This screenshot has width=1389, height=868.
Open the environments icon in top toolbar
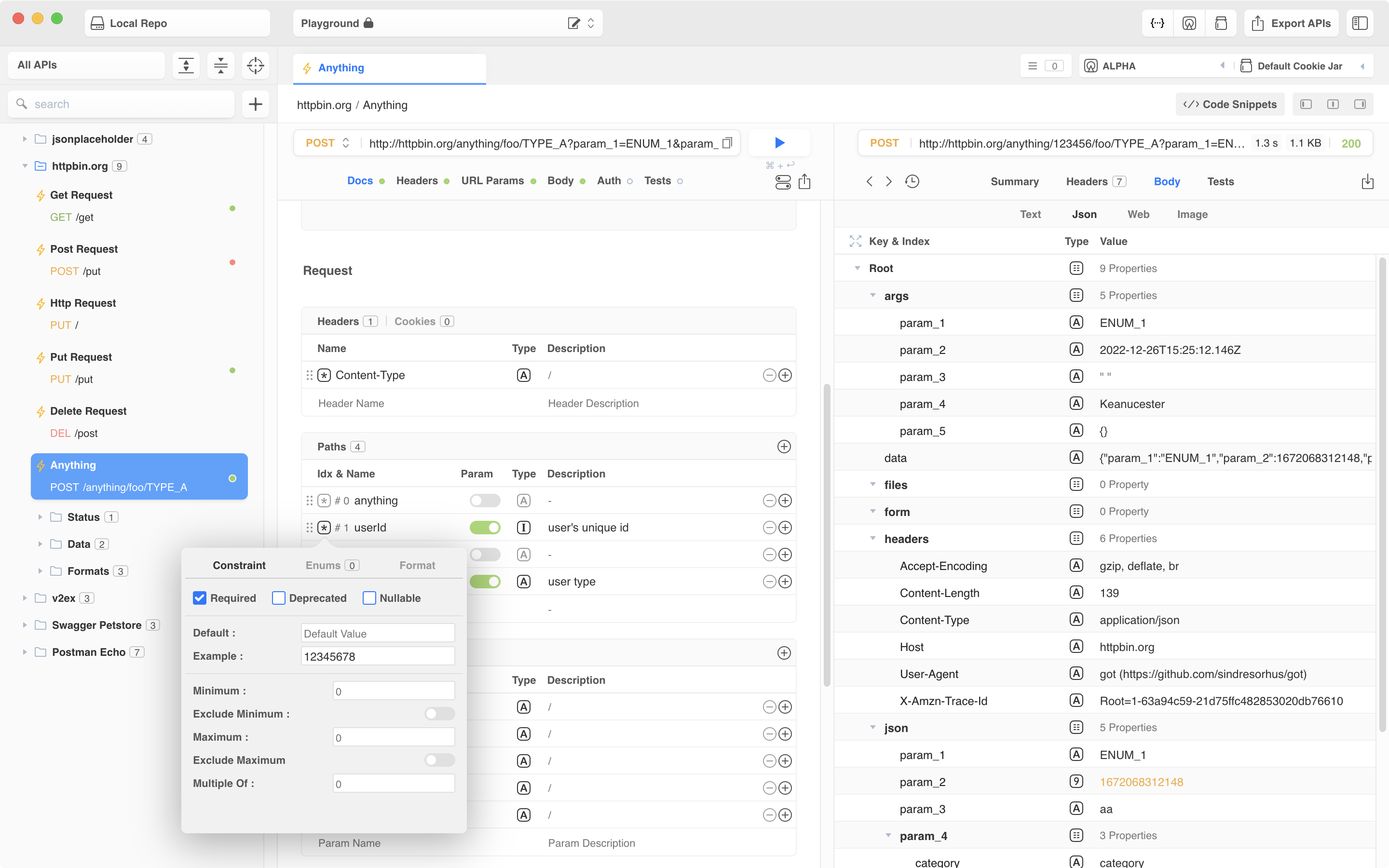coord(1189,23)
